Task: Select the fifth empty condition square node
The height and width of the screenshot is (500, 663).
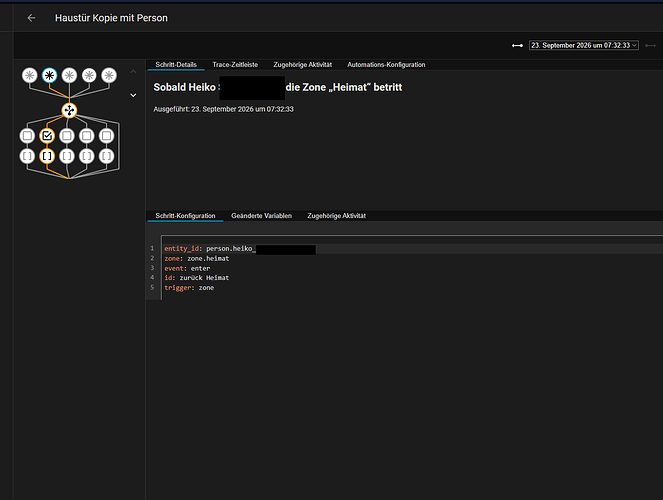Action: (x=107, y=136)
